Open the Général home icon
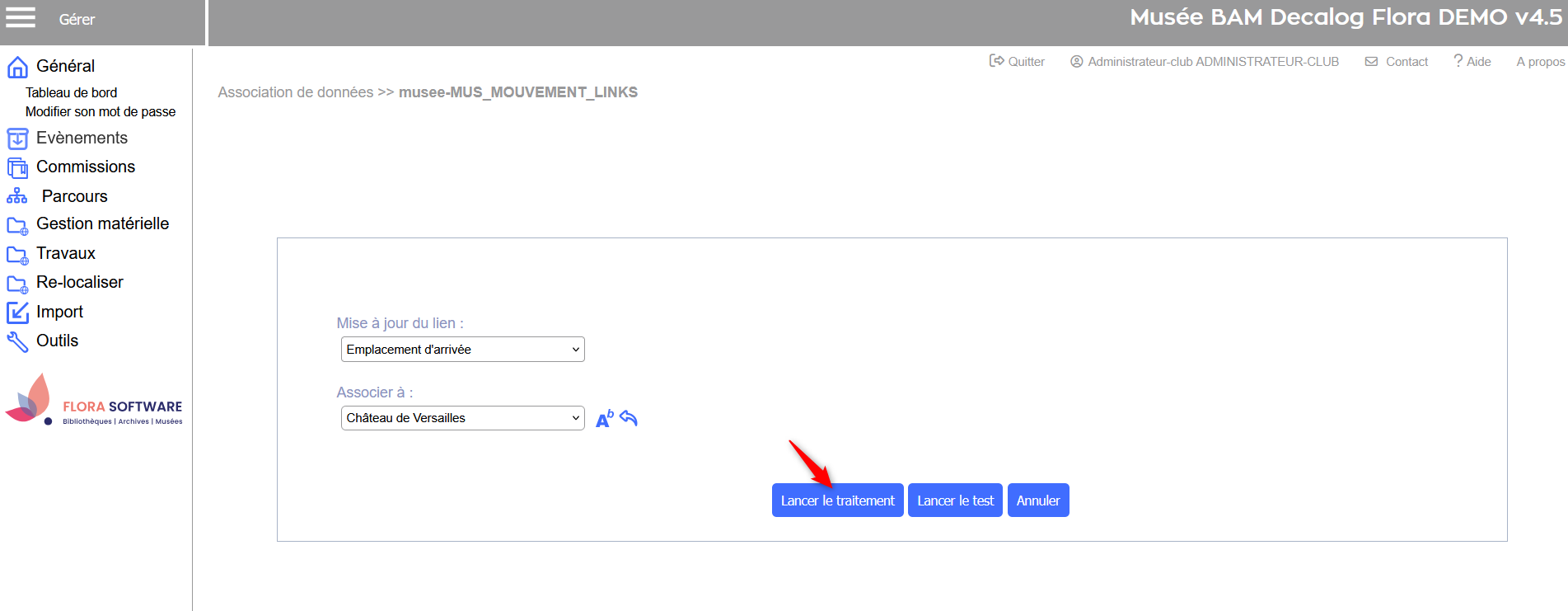This screenshot has width=1568, height=611. click(17, 67)
